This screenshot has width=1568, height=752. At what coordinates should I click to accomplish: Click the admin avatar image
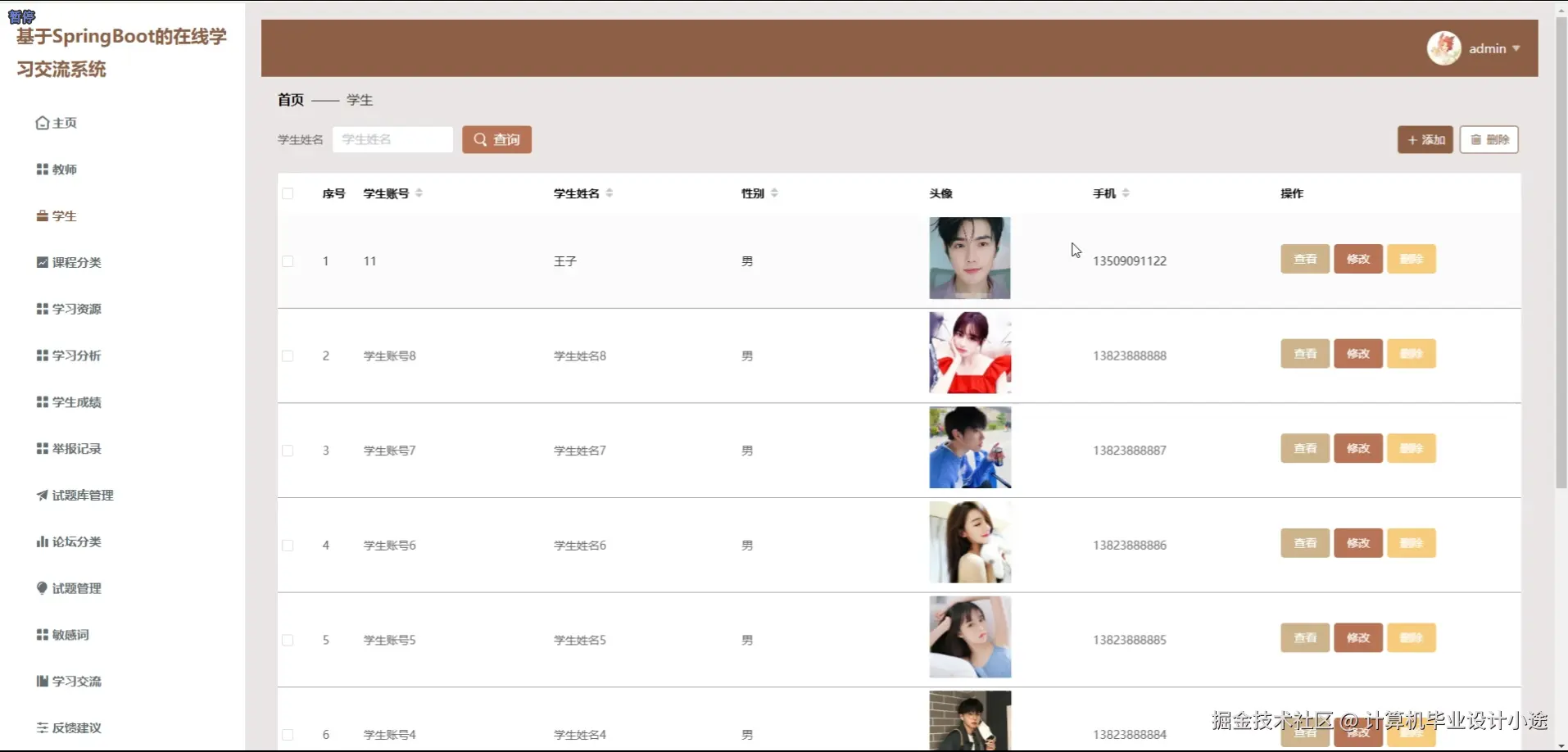[x=1444, y=48]
